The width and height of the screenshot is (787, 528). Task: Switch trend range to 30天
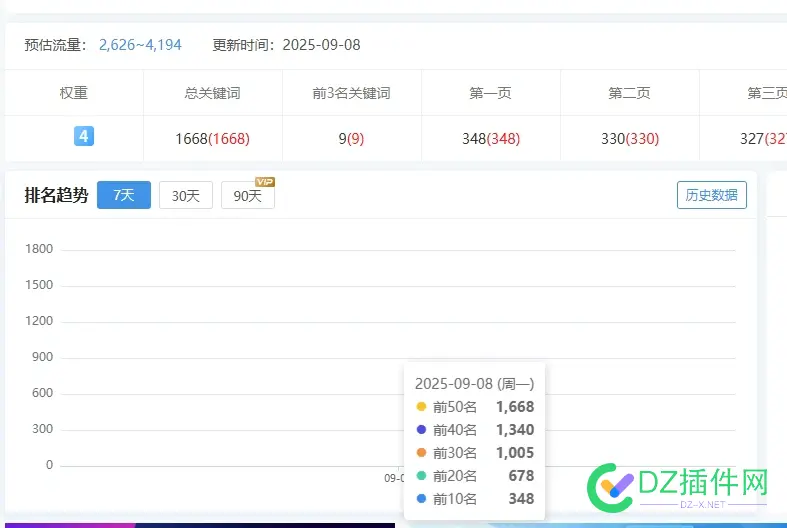pyautogui.click(x=186, y=195)
